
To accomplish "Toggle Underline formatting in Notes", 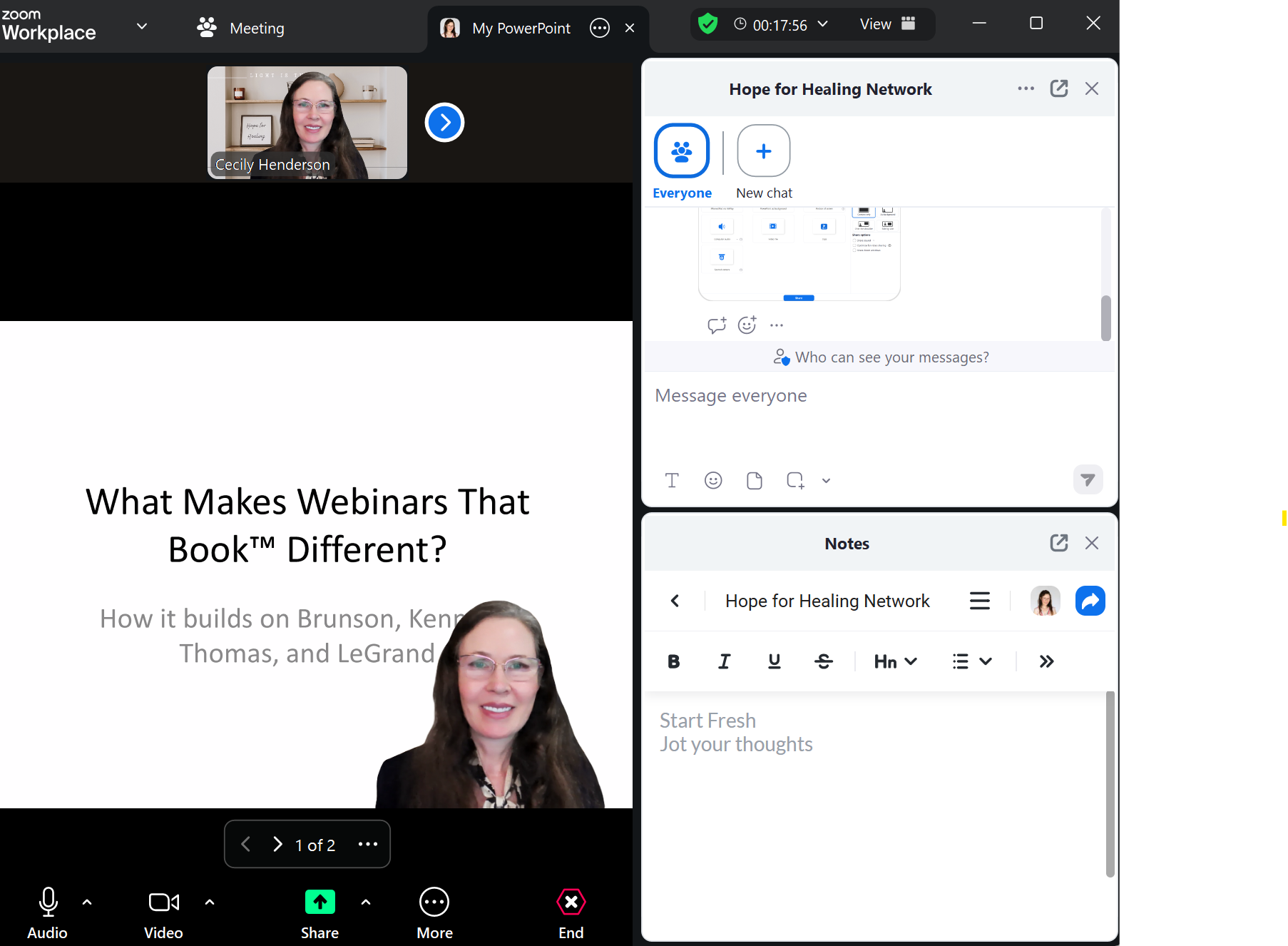I will click(775, 661).
